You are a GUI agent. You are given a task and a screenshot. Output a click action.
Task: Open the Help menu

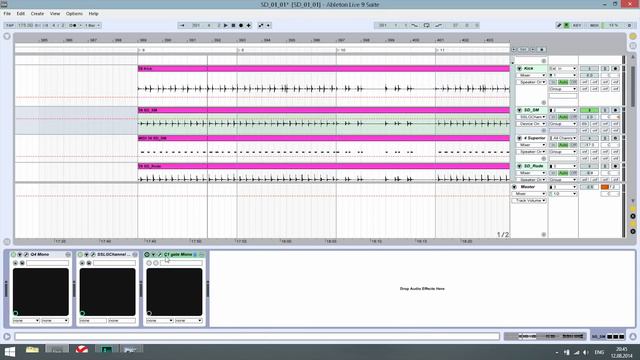click(93, 13)
